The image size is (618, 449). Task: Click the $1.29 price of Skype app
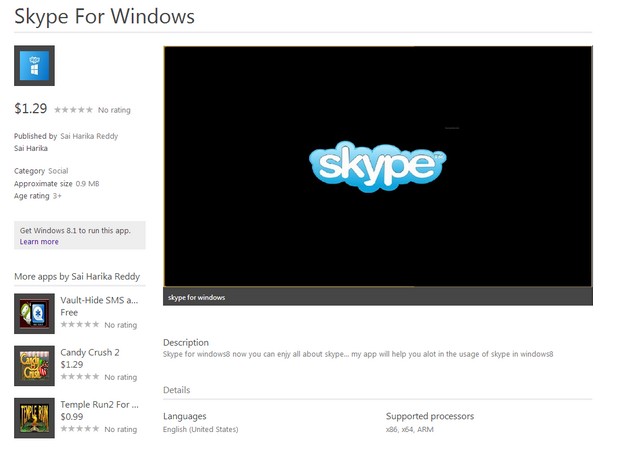[31, 108]
